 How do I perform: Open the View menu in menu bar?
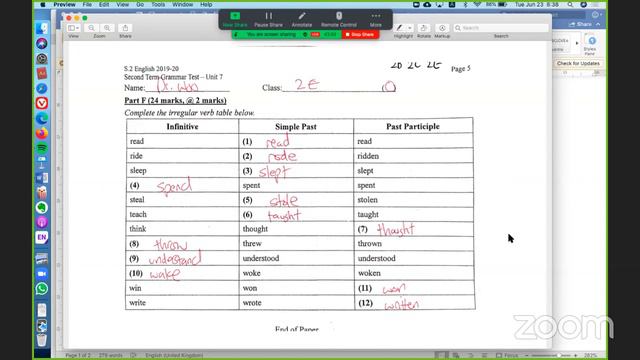(x=122, y=4)
